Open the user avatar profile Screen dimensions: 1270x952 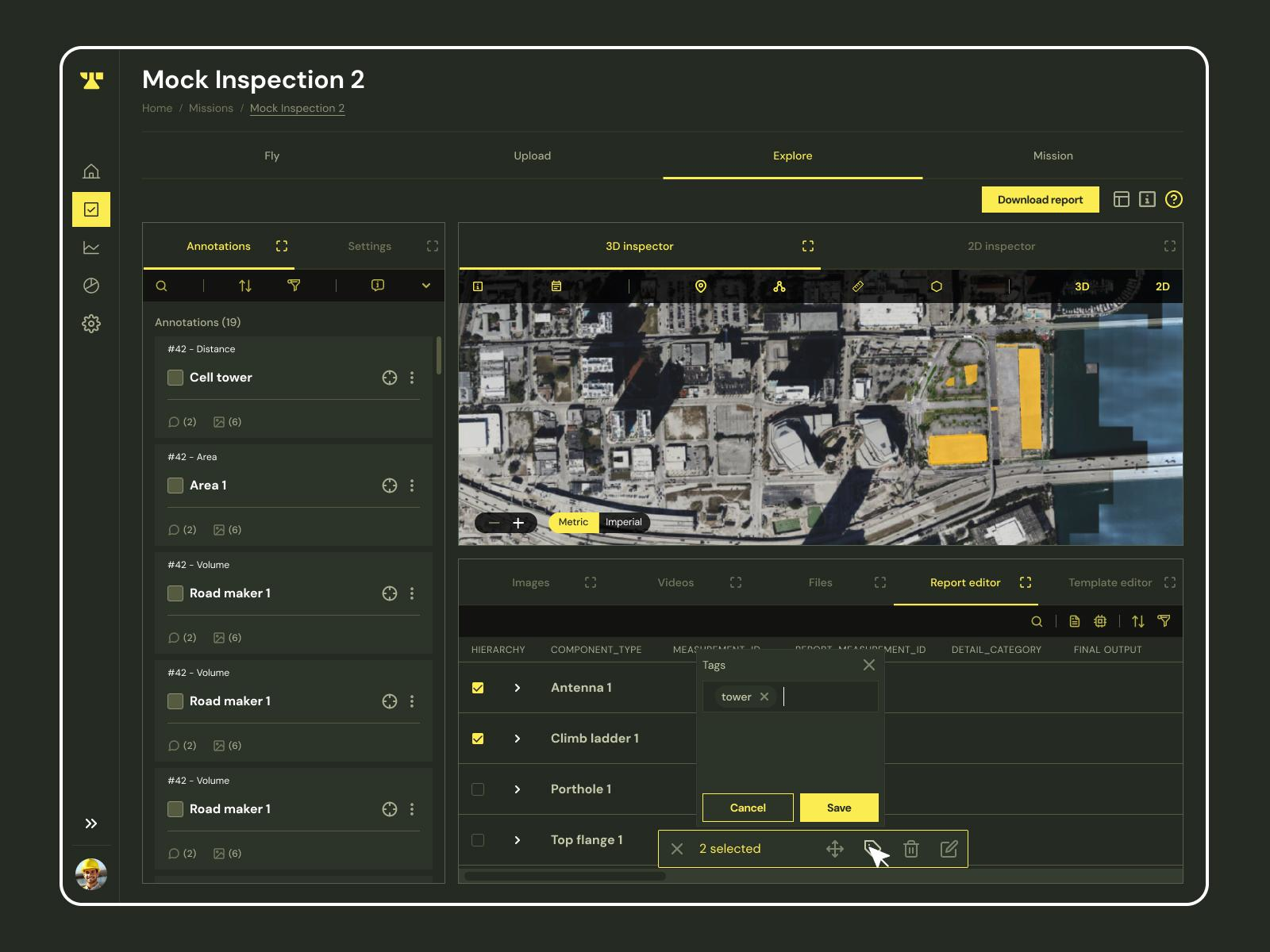pyautogui.click(x=91, y=874)
